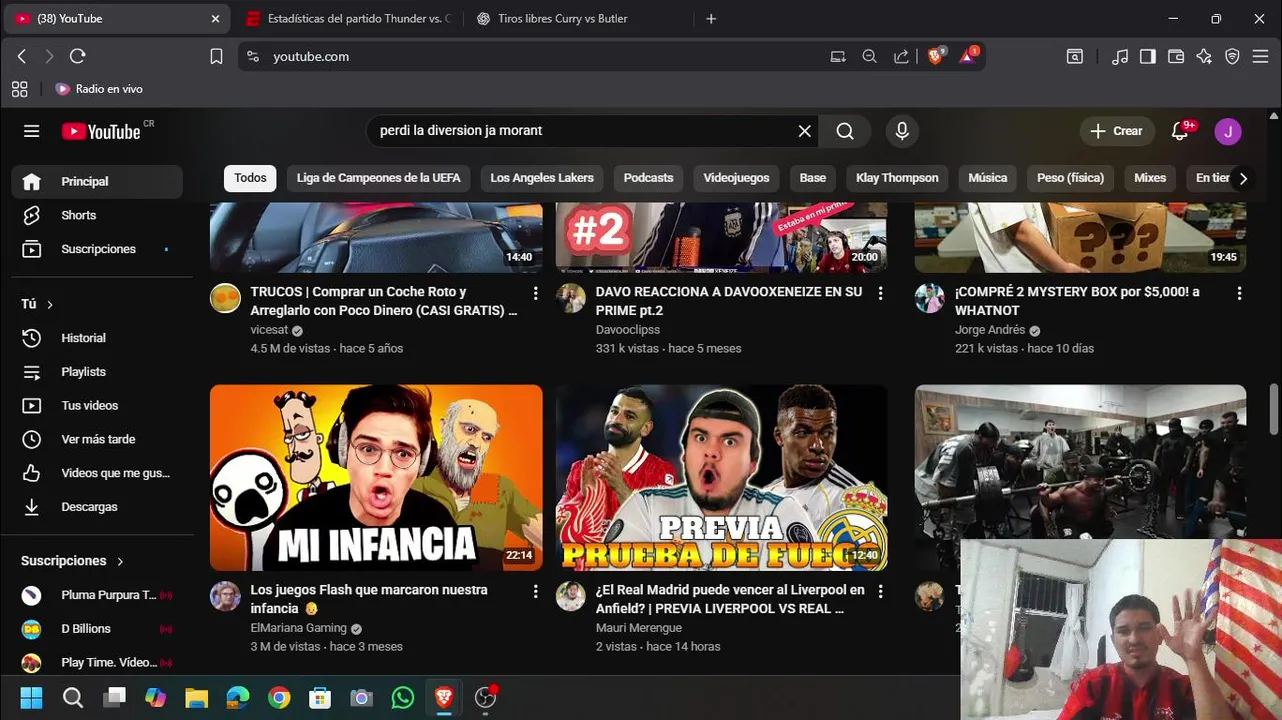Clear the search box text
Viewport: 1282px width, 720px height.
[804, 131]
